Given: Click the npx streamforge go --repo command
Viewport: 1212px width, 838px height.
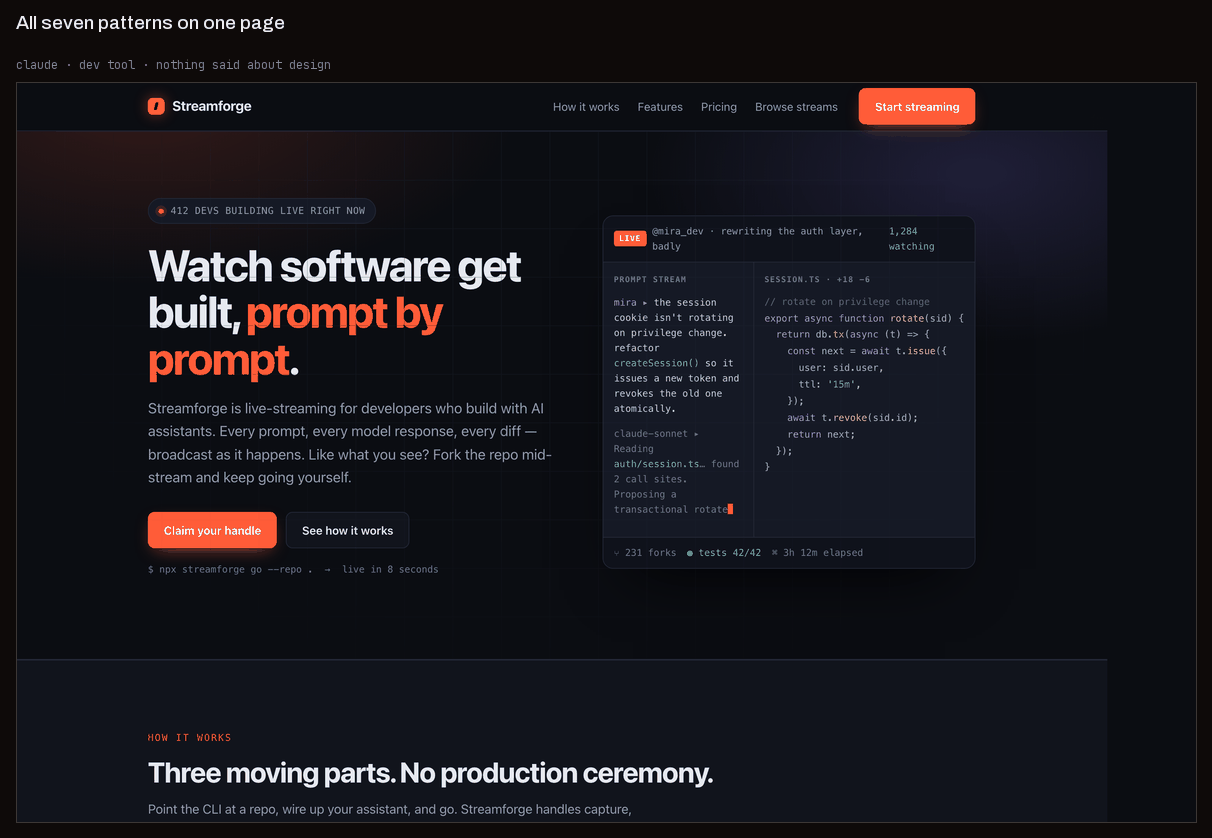Looking at the screenshot, I should [230, 569].
